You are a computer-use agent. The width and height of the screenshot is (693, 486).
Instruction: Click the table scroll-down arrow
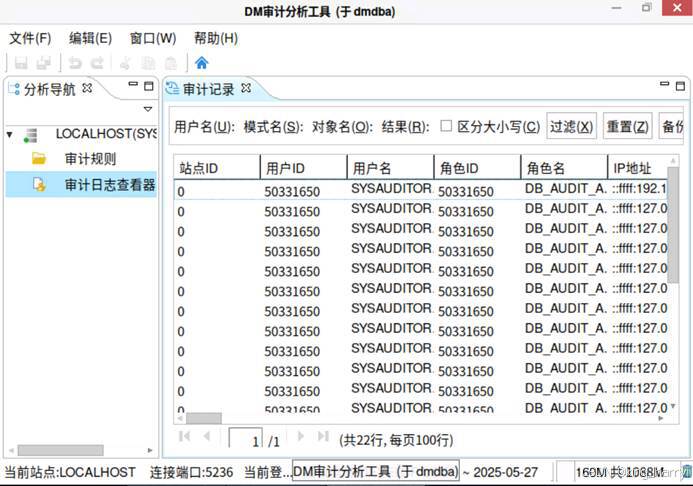pyautogui.click(x=673, y=406)
